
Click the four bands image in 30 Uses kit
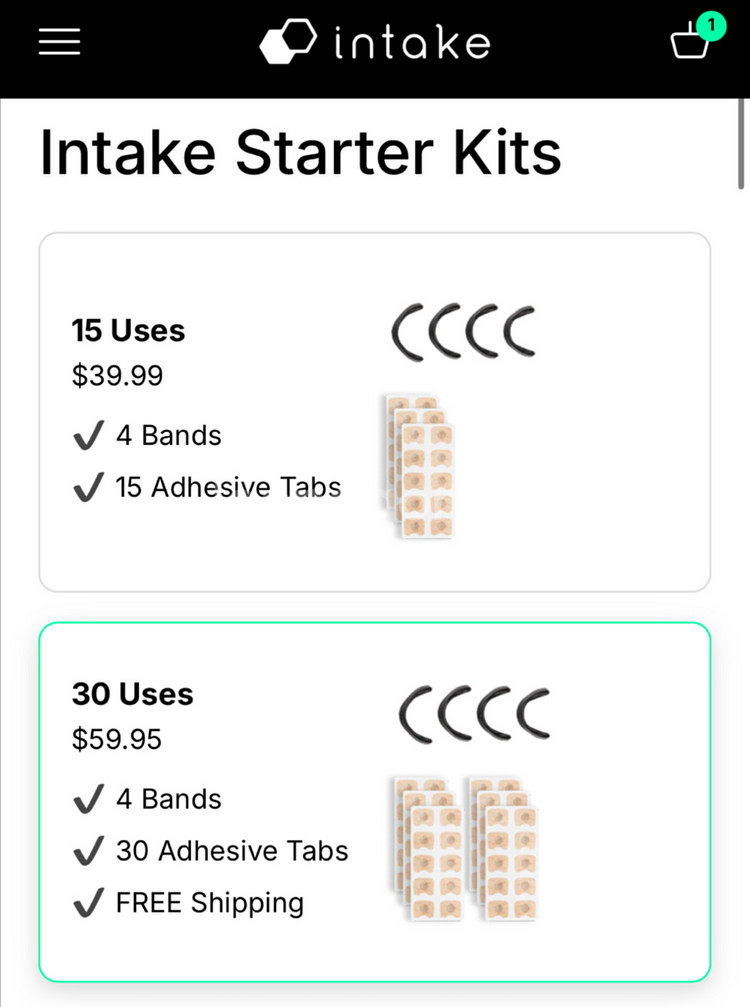tap(475, 714)
